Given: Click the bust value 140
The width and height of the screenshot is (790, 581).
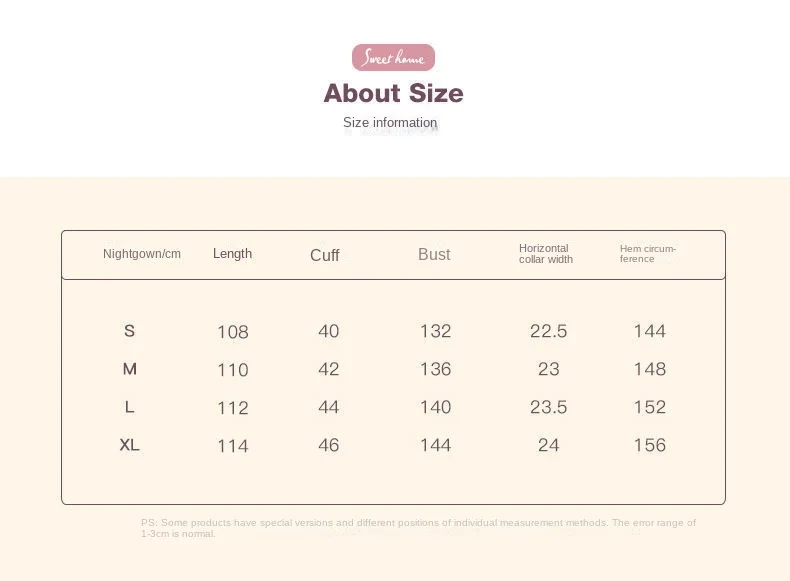Looking at the screenshot, I should (x=435, y=407).
